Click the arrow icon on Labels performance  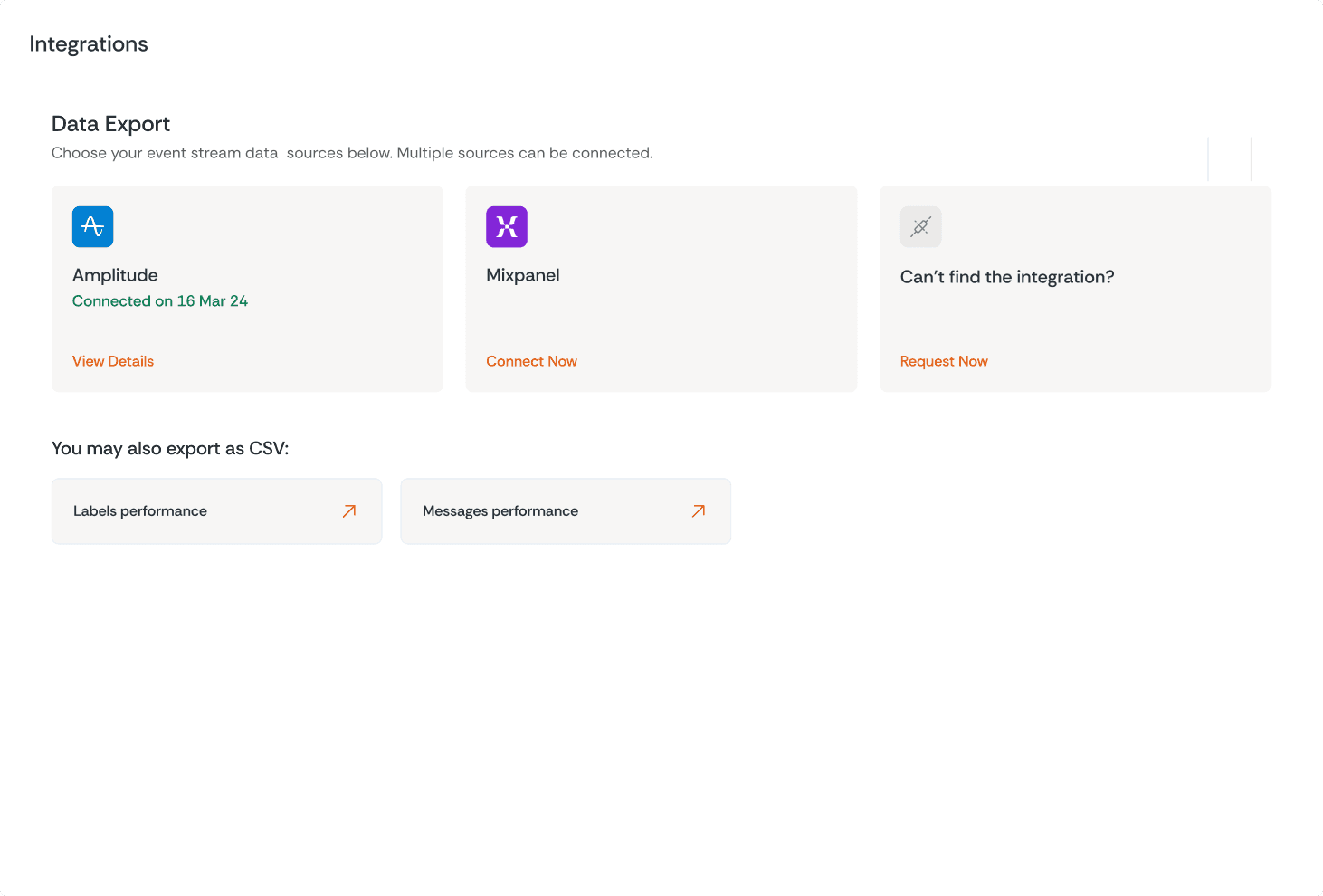[x=348, y=510]
